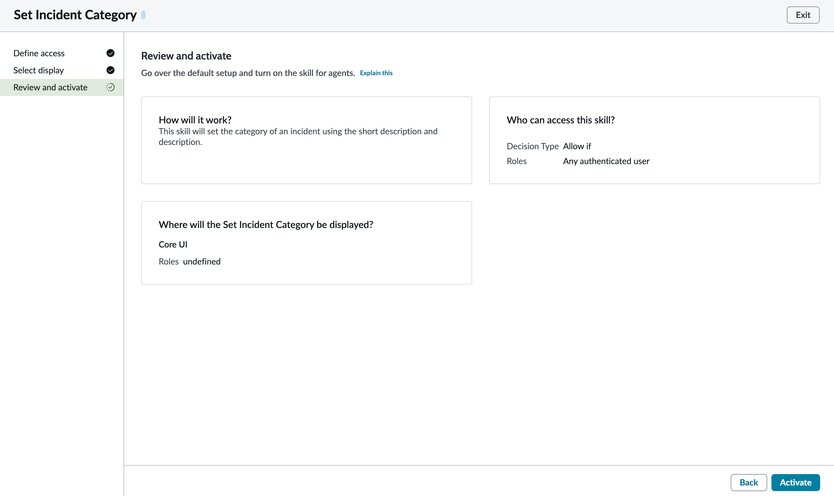The image size is (834, 496).
Task: Click the Any authenticated user role value
Action: click(x=606, y=161)
